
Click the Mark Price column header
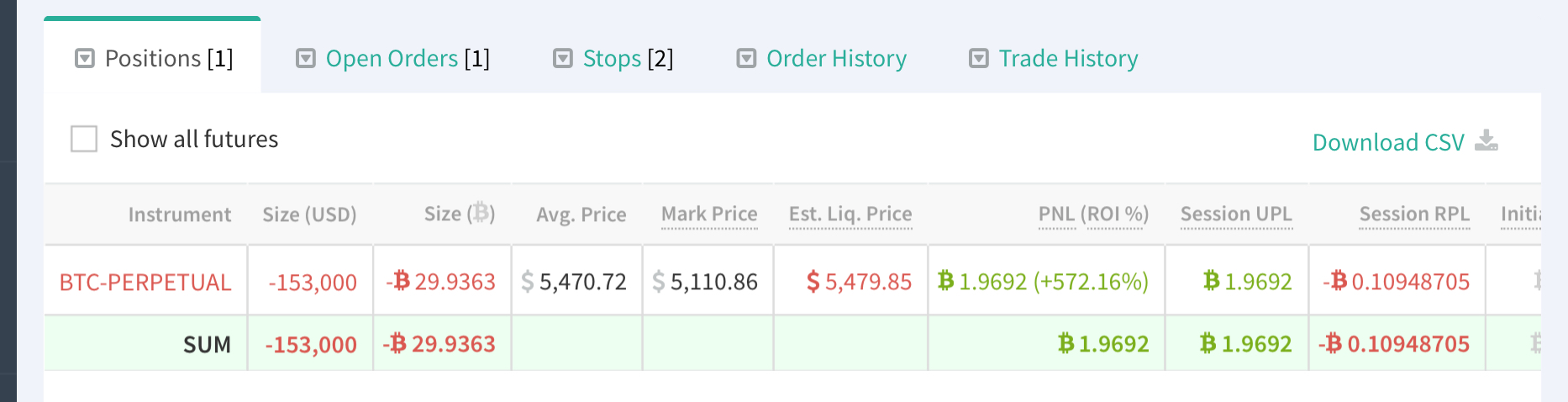click(x=709, y=214)
